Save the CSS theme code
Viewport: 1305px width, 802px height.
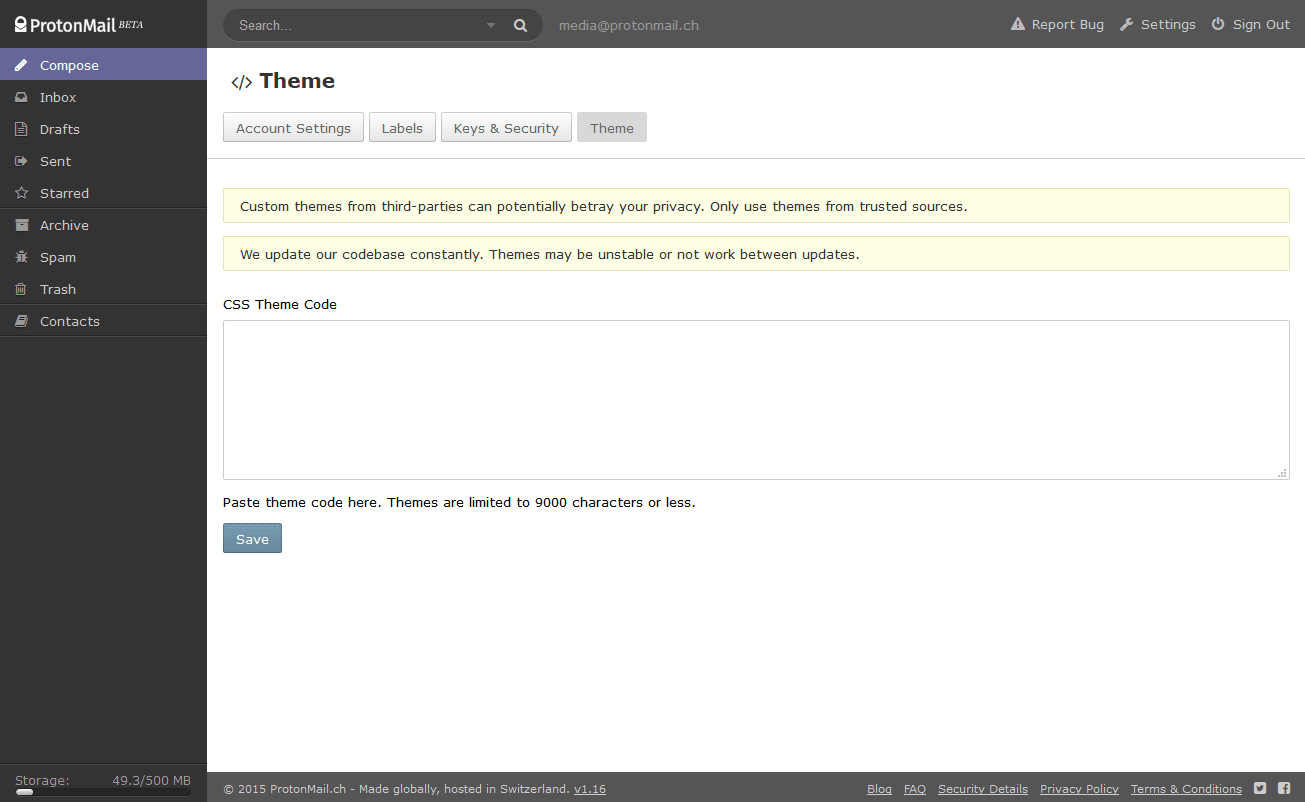(x=252, y=538)
